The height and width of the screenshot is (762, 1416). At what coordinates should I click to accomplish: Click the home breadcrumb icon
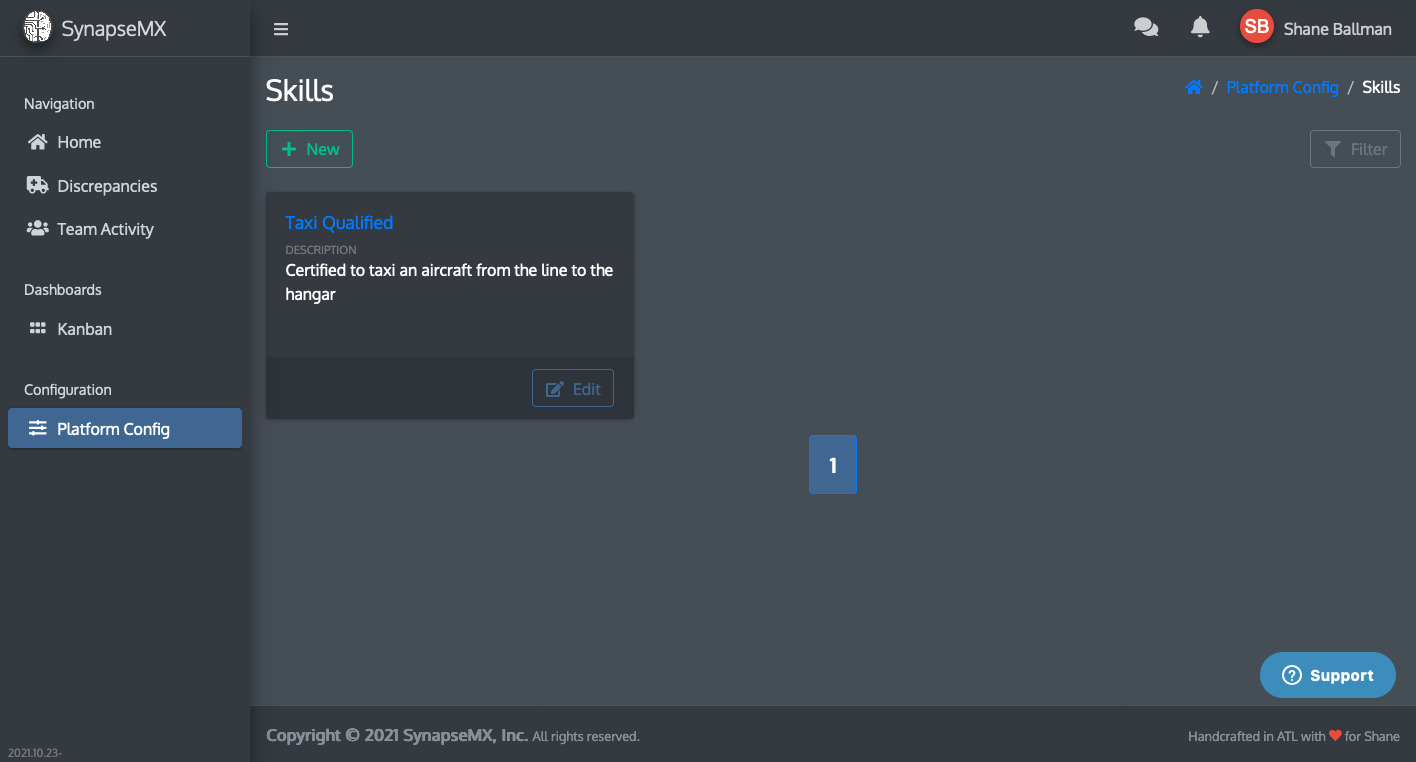point(1193,87)
